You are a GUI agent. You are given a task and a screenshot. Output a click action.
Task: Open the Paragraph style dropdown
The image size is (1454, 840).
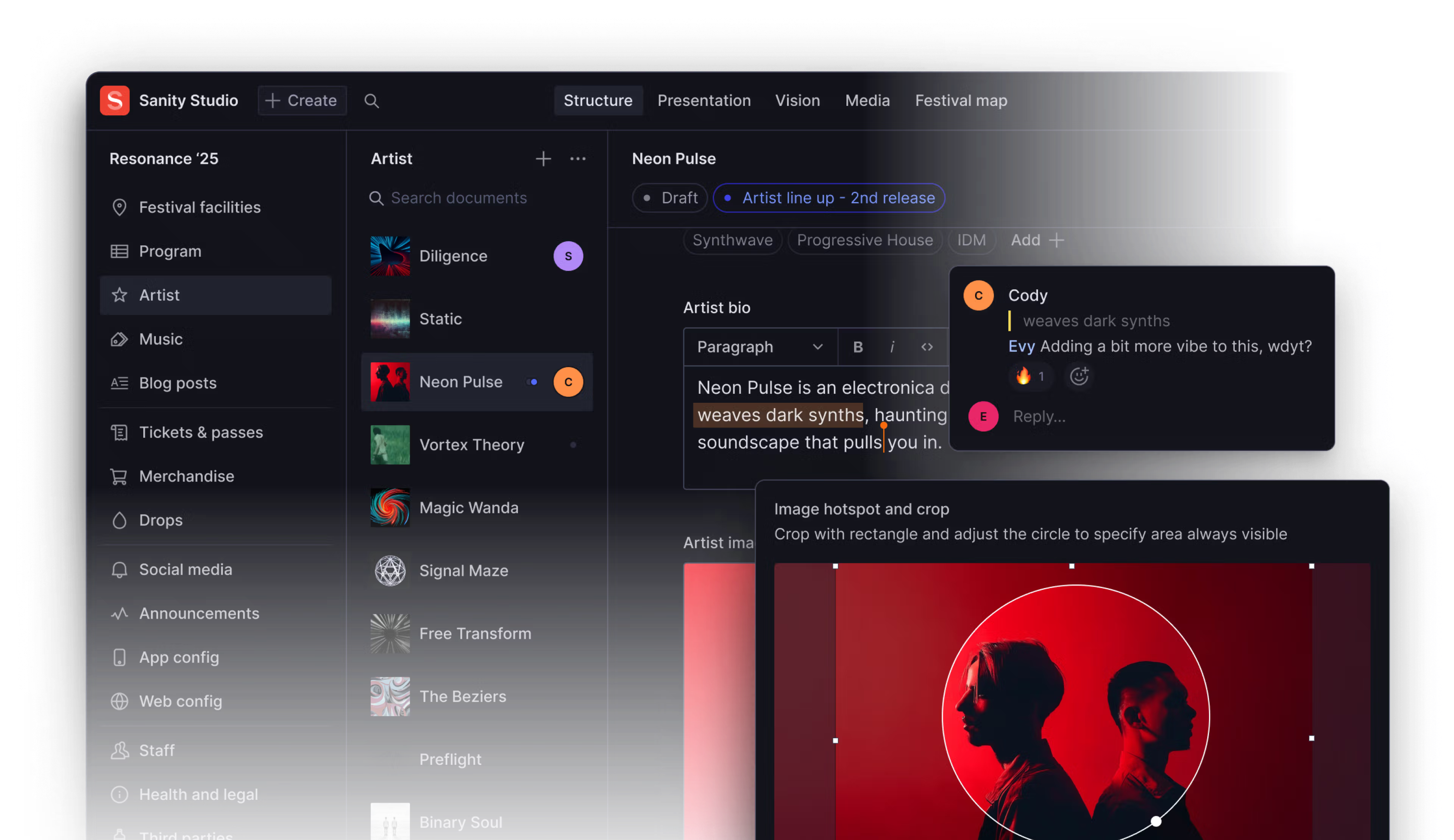(x=759, y=347)
